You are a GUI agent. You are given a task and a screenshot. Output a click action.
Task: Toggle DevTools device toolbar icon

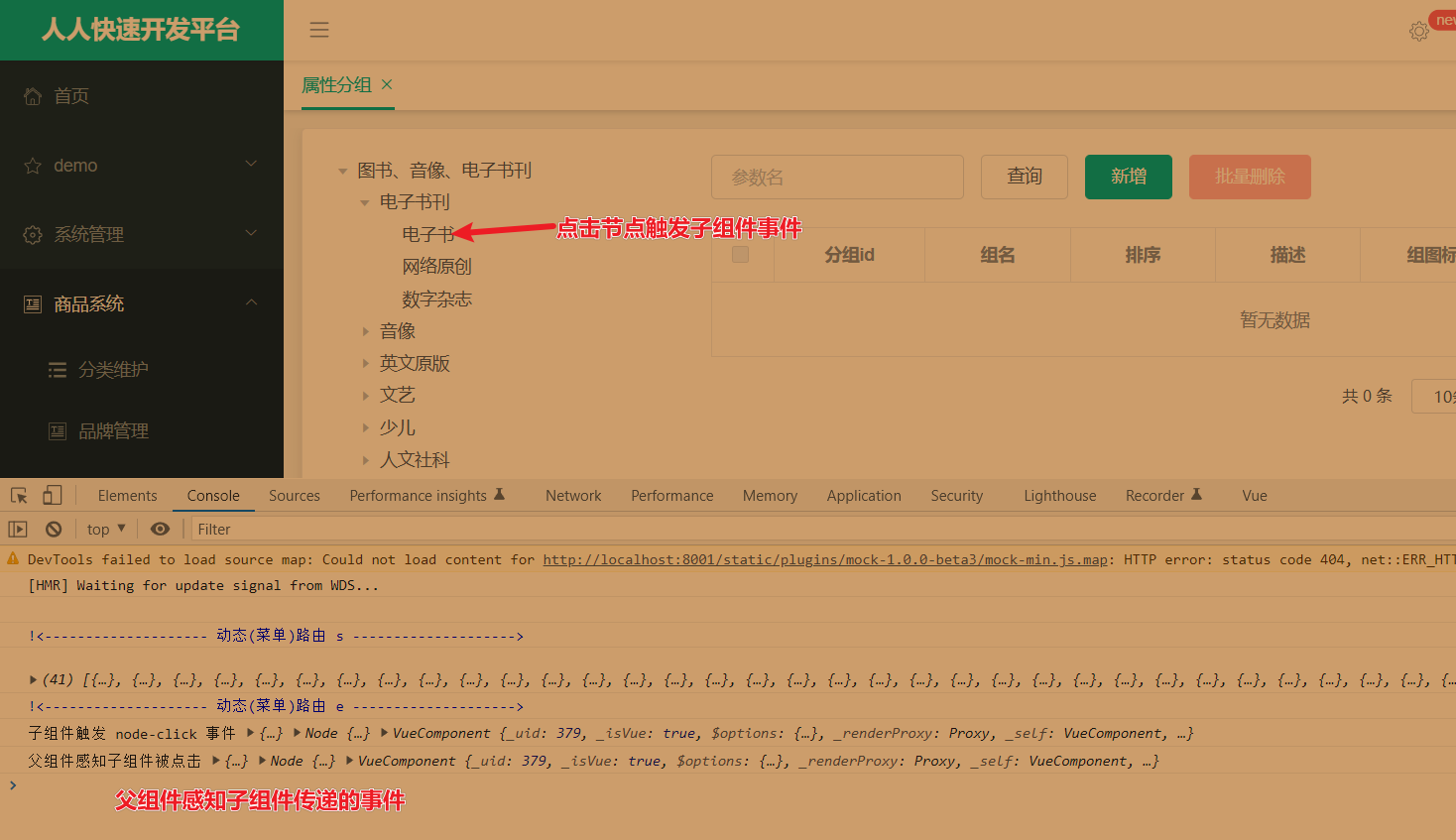53,495
